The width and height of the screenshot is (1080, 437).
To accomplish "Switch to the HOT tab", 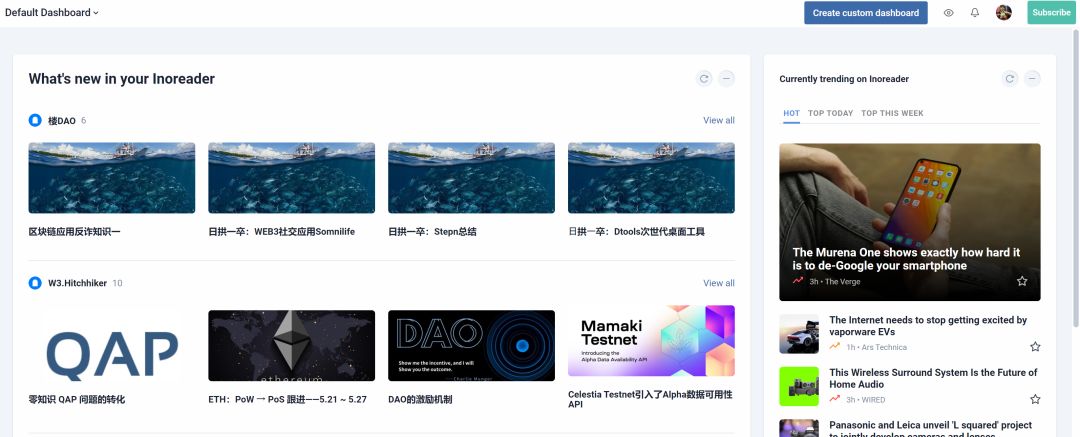I will coord(791,113).
